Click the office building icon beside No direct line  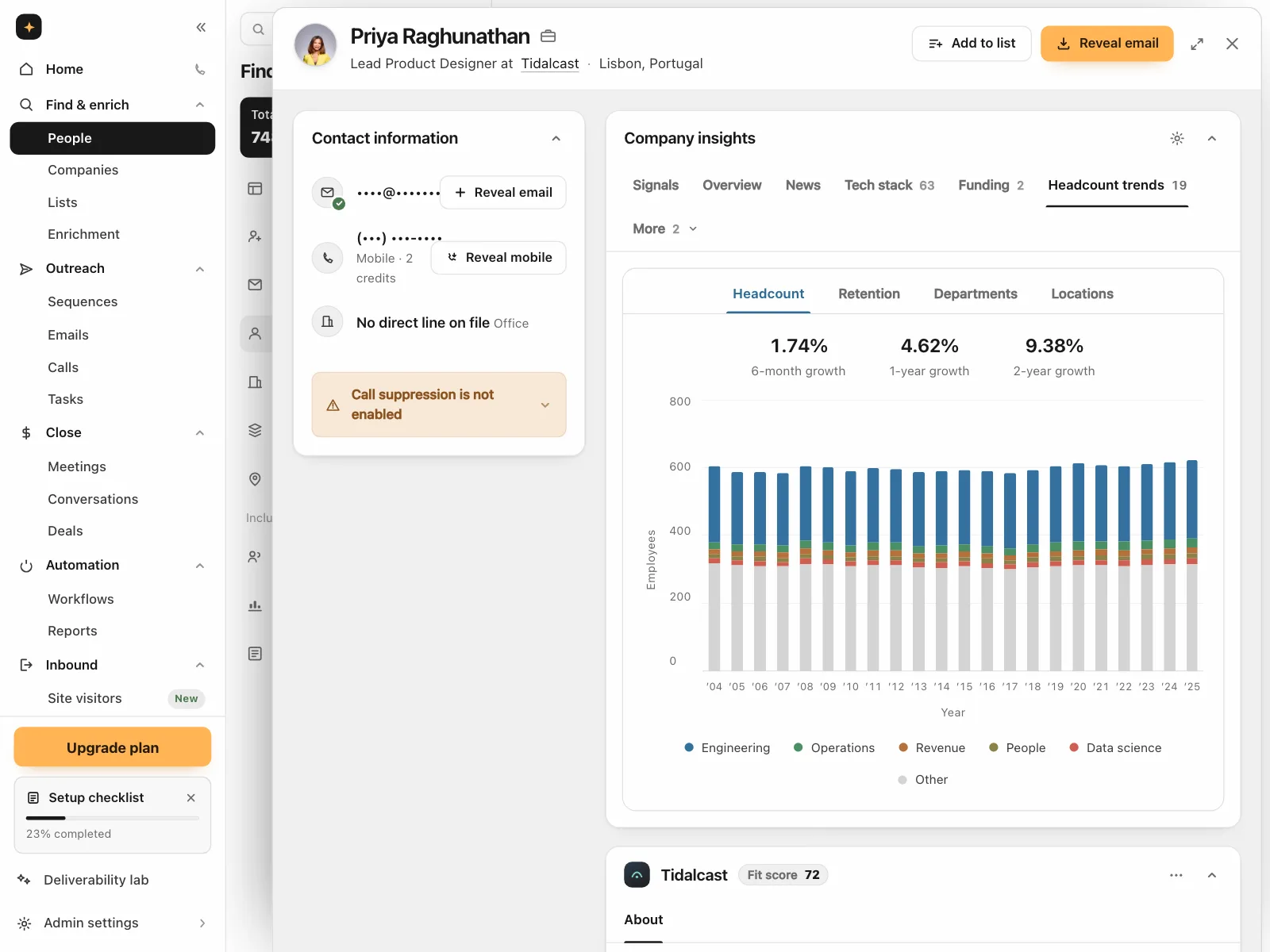[328, 322]
